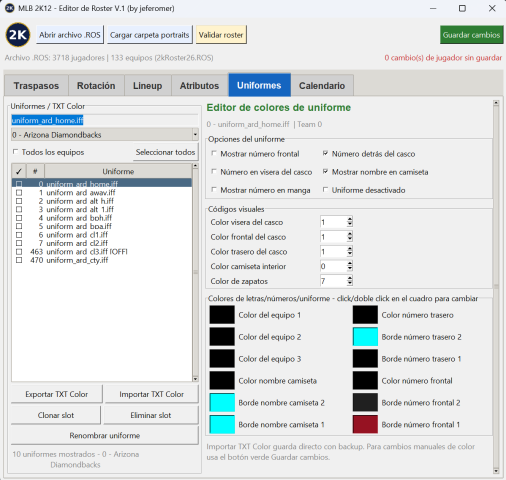Click the 2K logo icon
The width and height of the screenshot is (506, 480).
18,35
